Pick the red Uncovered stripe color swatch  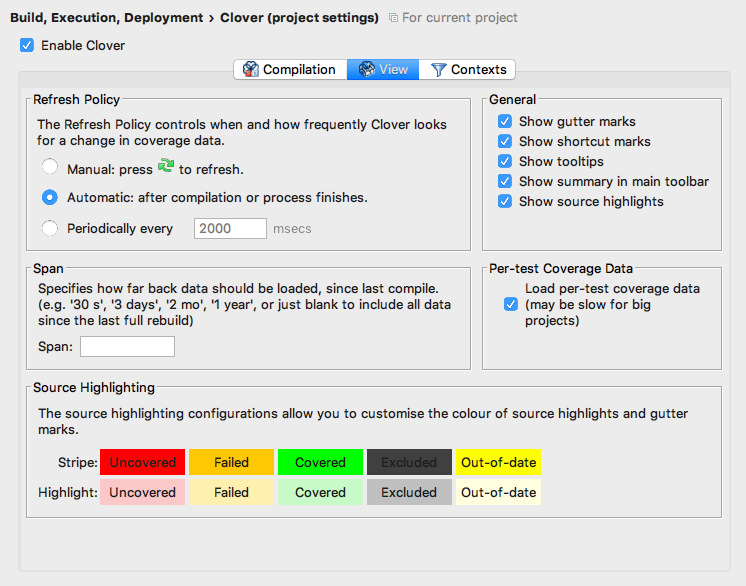142,462
